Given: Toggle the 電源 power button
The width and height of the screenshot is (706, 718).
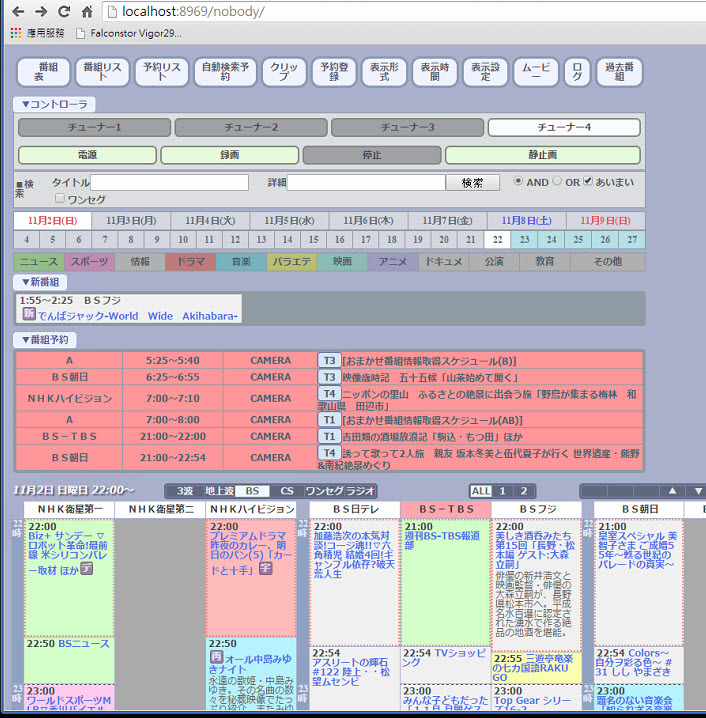Looking at the screenshot, I should pos(87,155).
